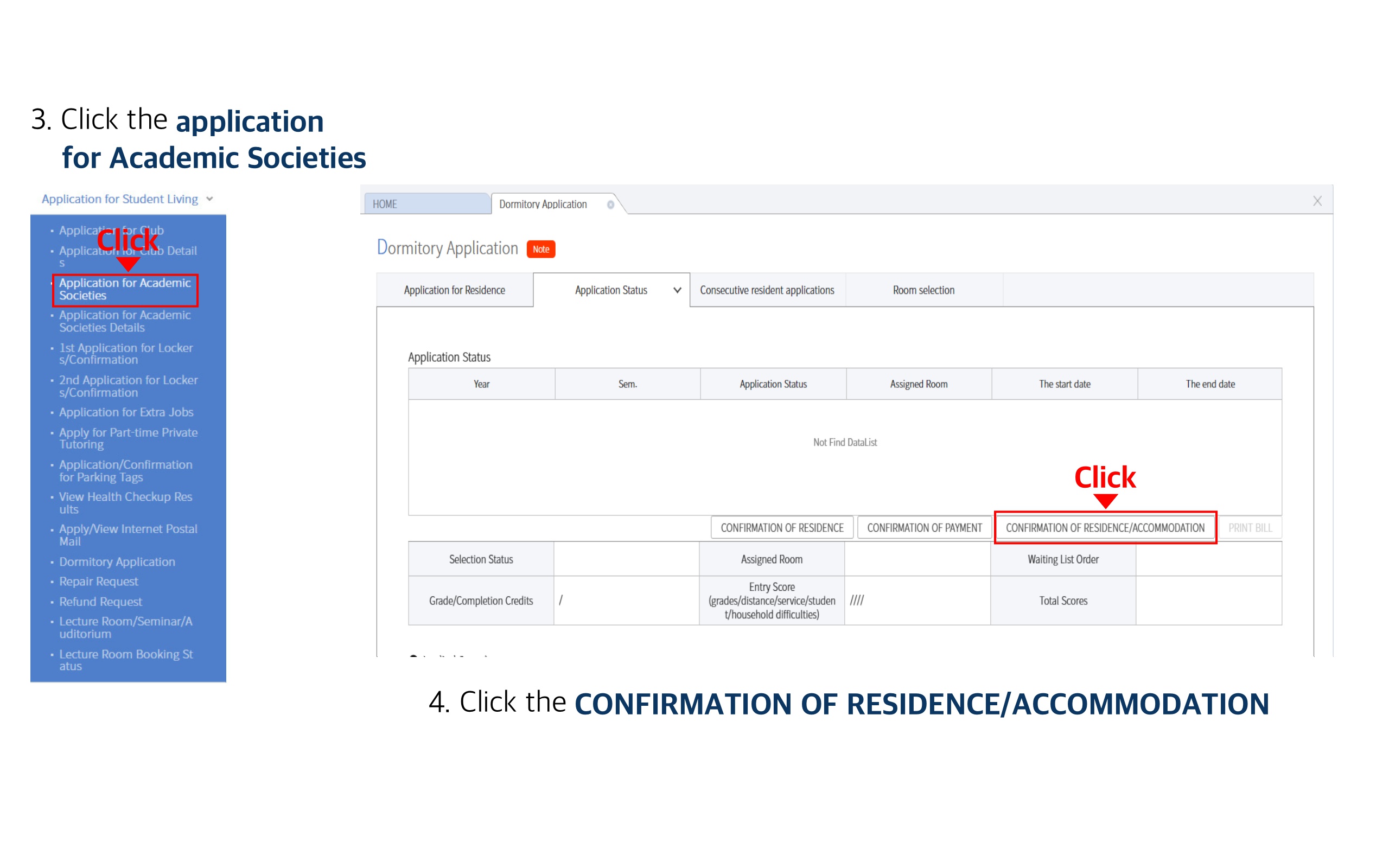Viewport: 1389px width, 868px height.
Task: Open the orange Note badge
Action: click(540, 249)
